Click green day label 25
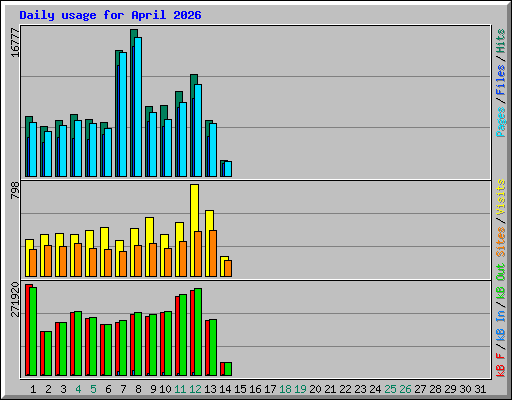The height and width of the screenshot is (400, 512). click(x=390, y=389)
